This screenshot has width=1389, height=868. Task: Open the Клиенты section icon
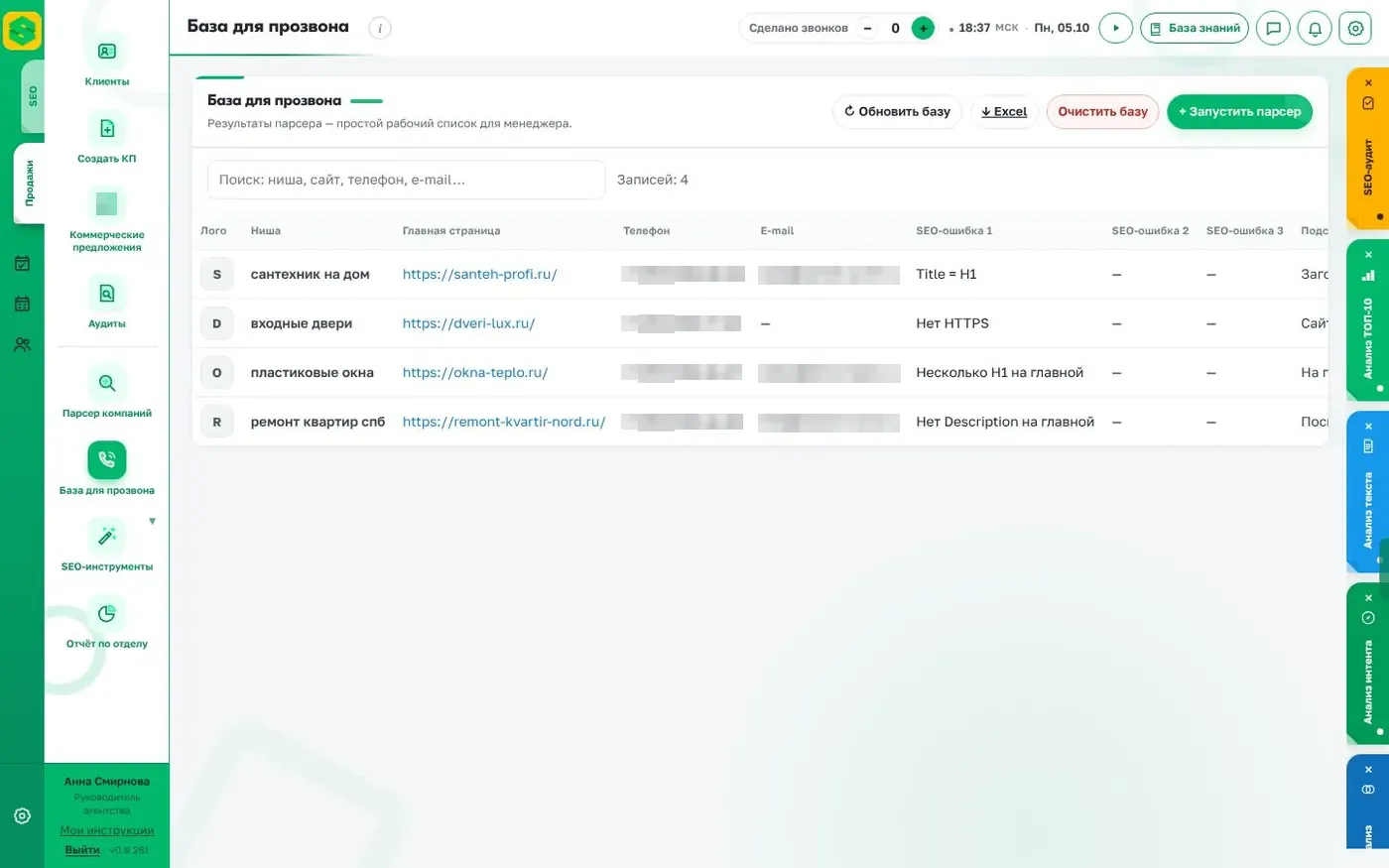click(107, 52)
